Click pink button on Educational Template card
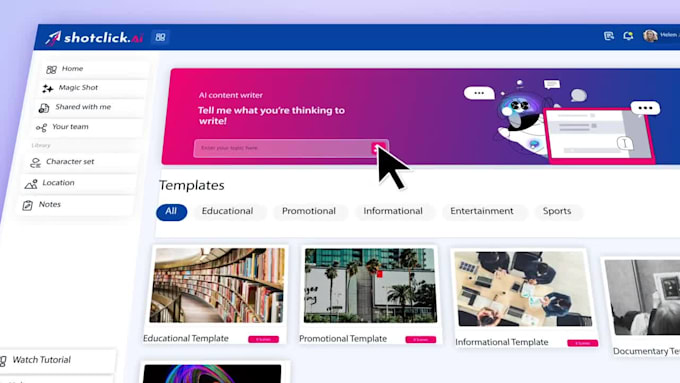The width and height of the screenshot is (680, 383). [x=263, y=339]
